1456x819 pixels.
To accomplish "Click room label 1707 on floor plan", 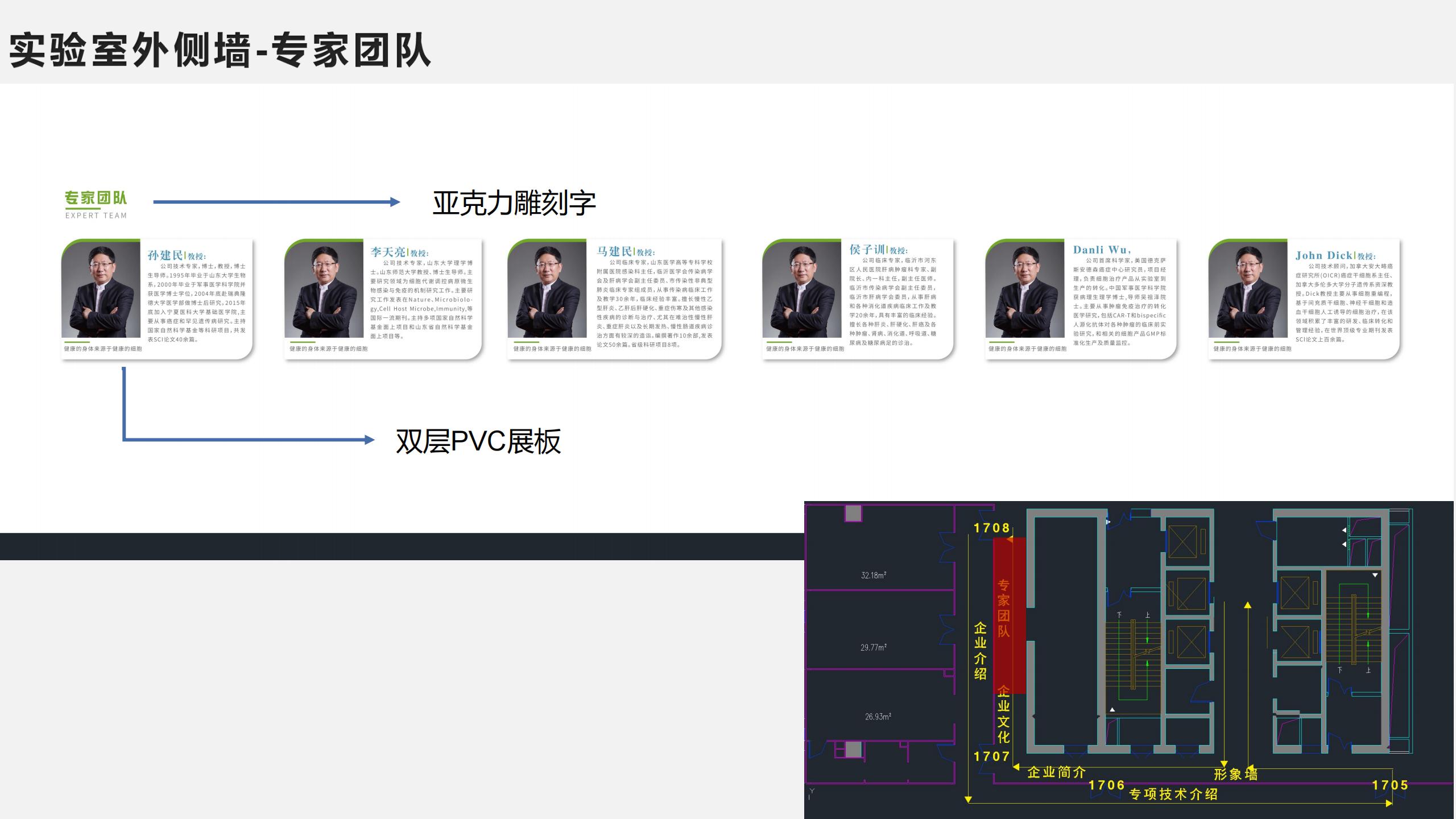I will tap(991, 756).
